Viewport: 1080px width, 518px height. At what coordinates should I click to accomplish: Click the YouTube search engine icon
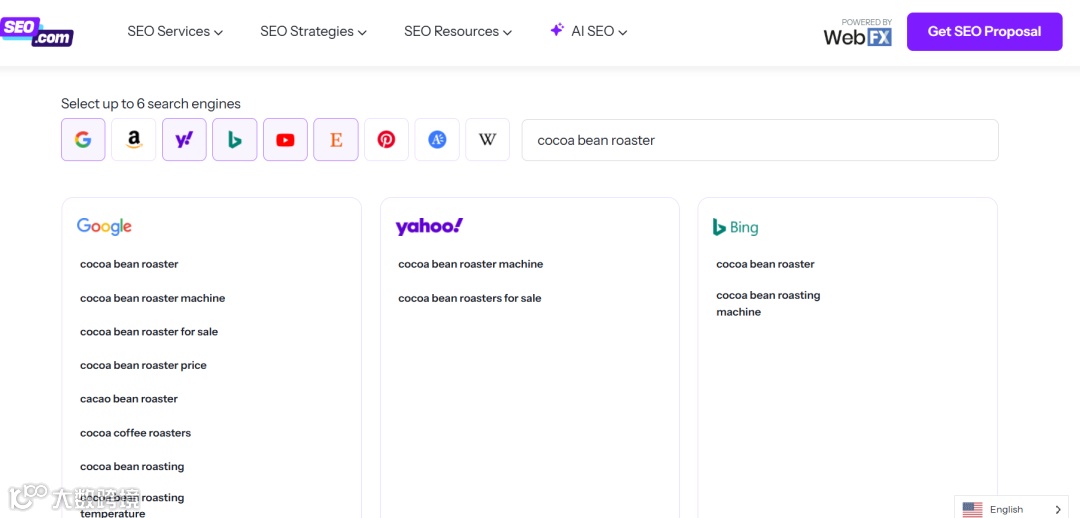click(285, 140)
